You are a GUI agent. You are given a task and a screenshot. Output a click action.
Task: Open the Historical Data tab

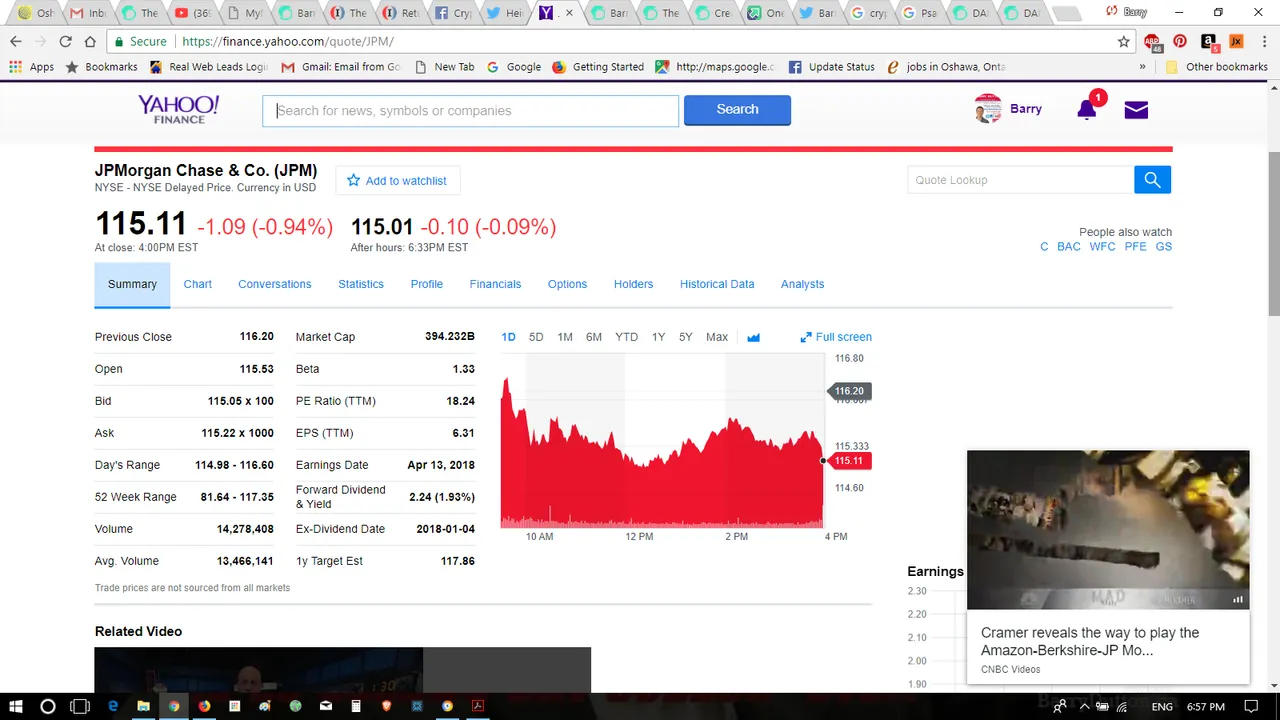click(717, 285)
